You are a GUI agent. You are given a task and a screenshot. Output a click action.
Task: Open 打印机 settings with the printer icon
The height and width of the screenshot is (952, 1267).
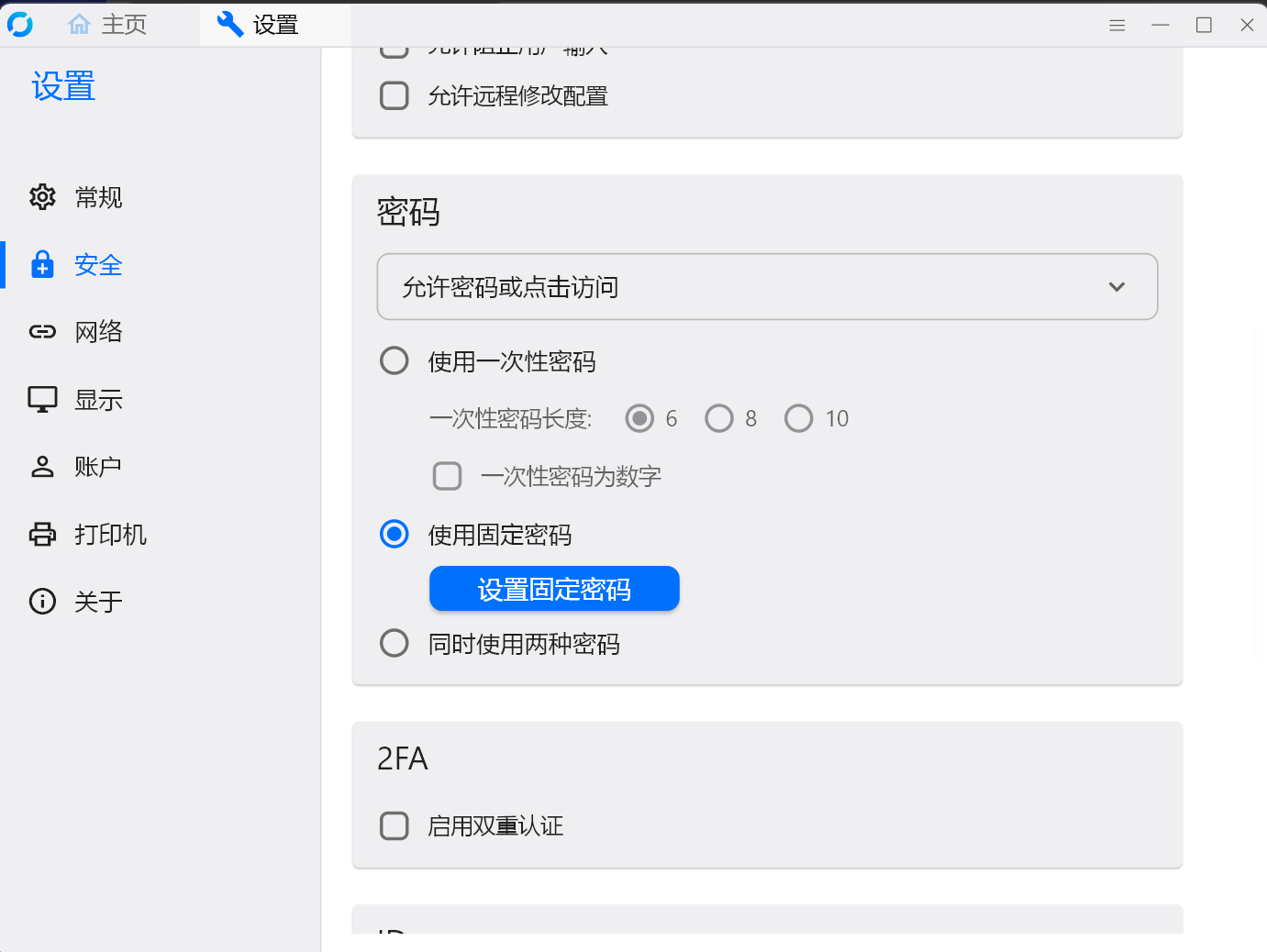point(42,534)
